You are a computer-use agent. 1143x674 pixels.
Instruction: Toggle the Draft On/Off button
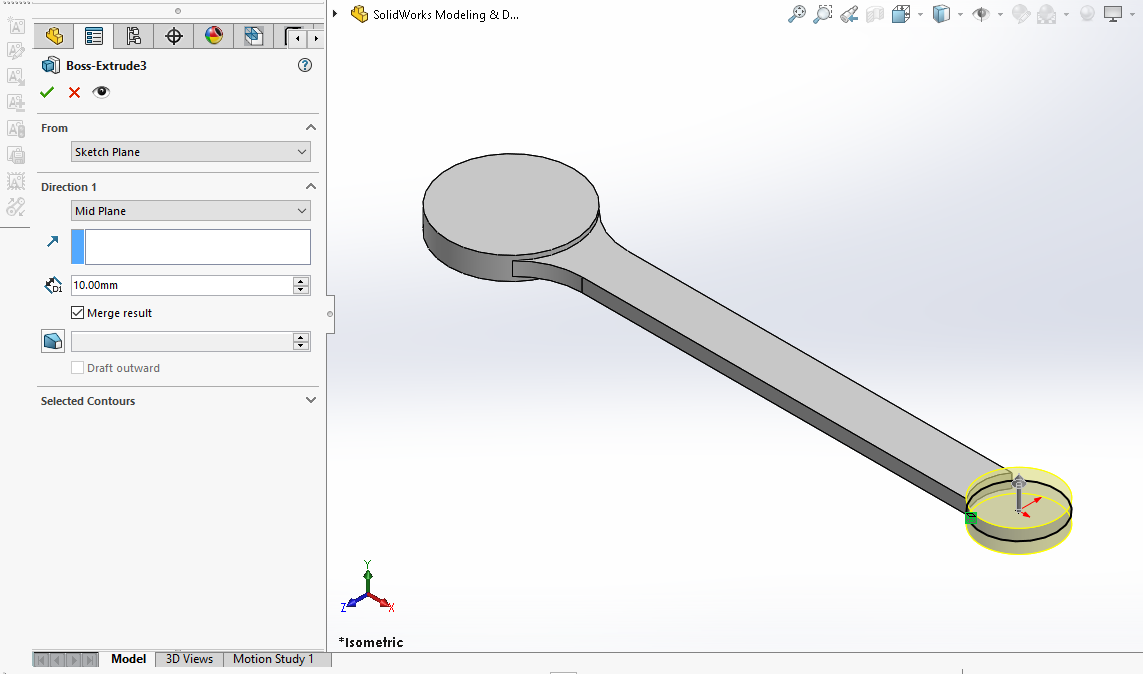[x=53, y=341]
